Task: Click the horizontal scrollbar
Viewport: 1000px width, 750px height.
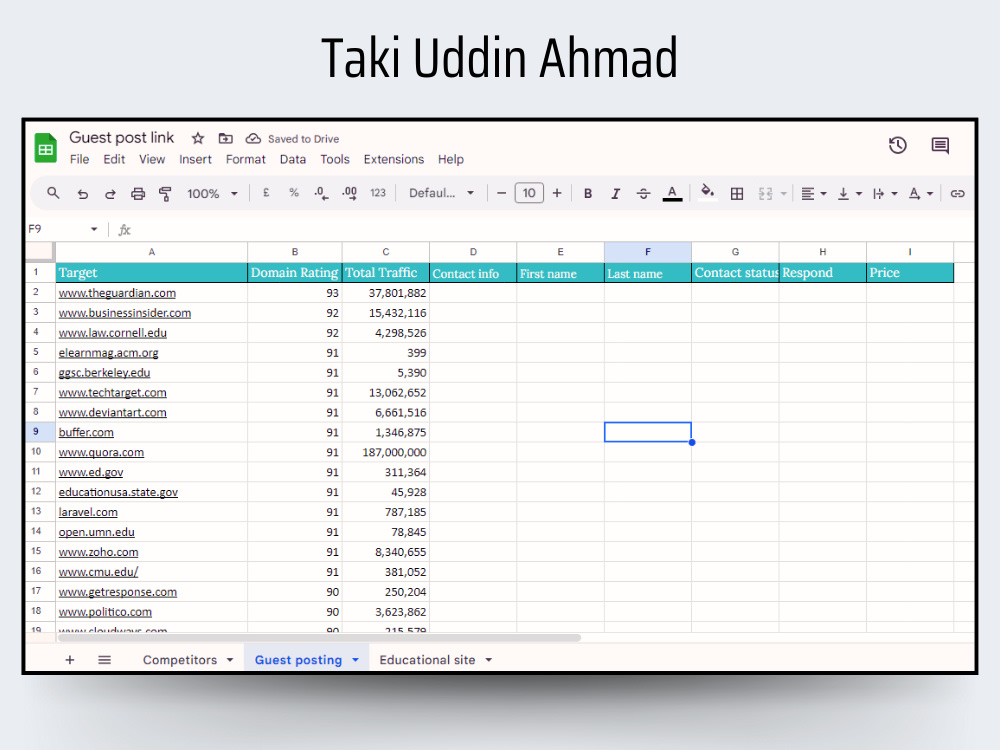Action: [319, 638]
